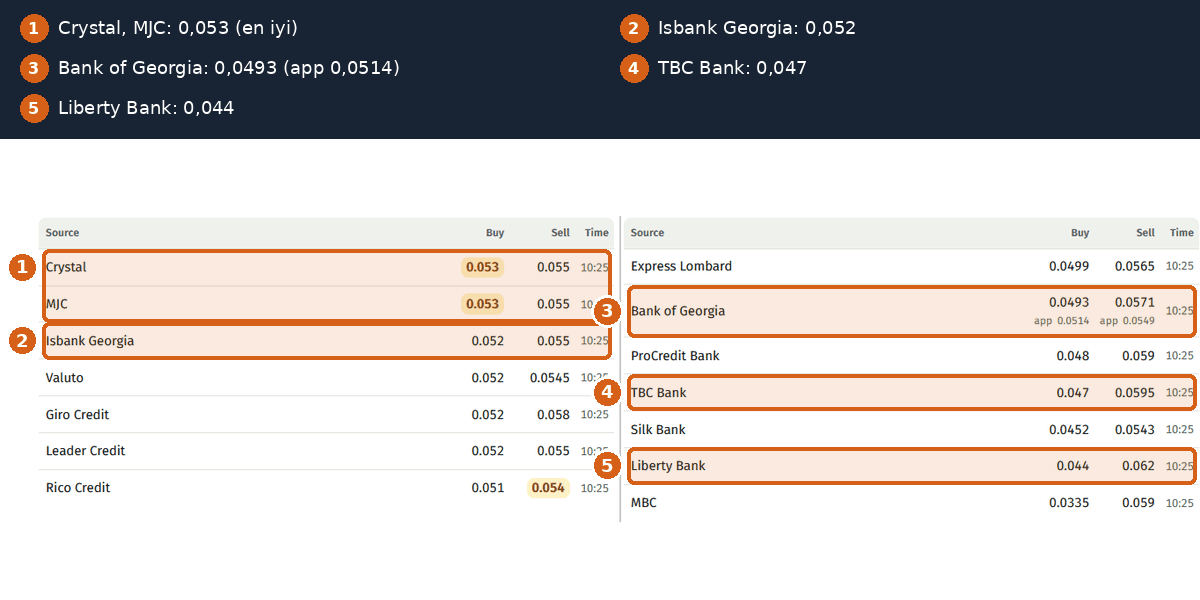This screenshot has width=1200, height=600.
Task: Click the Valuto source name
Action: point(65,378)
